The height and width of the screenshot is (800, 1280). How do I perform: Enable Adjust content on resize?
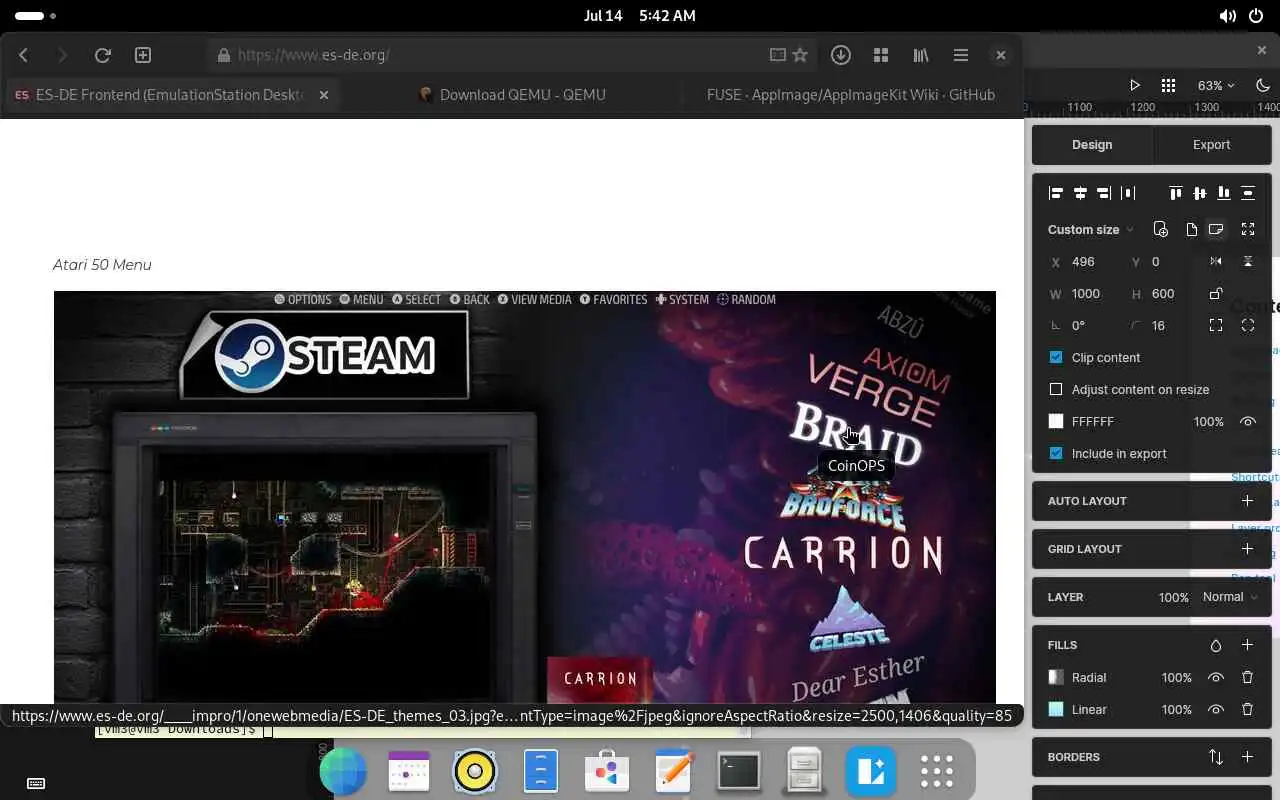coord(1056,389)
